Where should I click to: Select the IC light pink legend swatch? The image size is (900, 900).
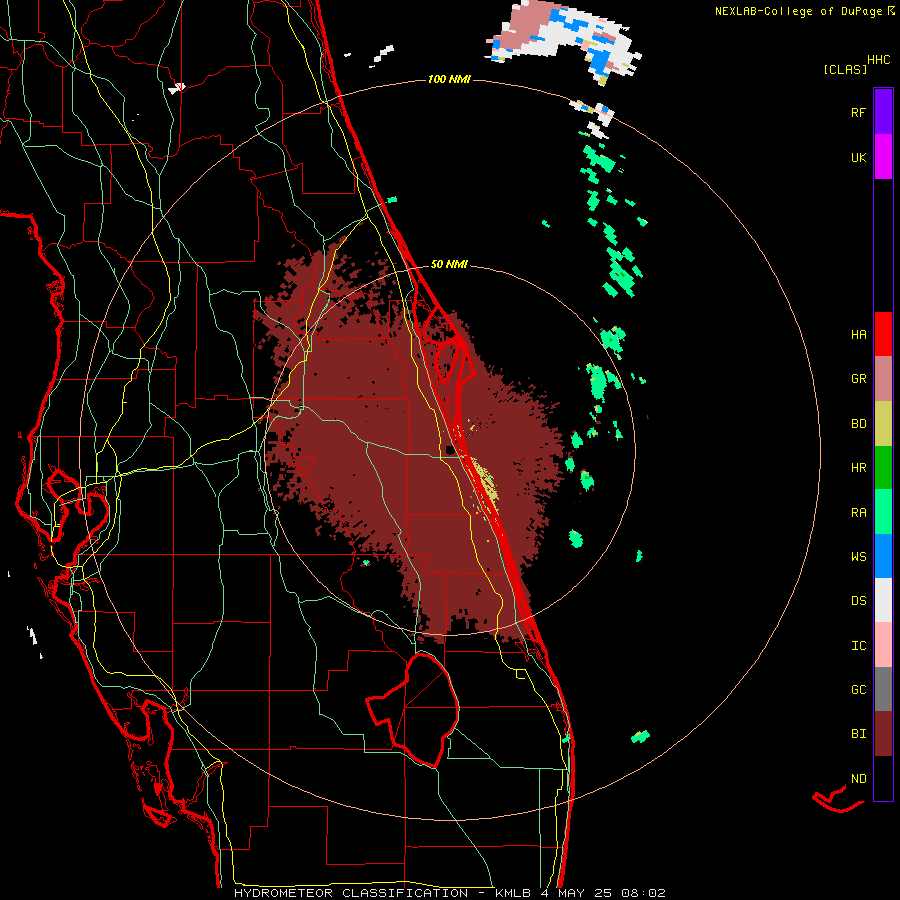(883, 645)
